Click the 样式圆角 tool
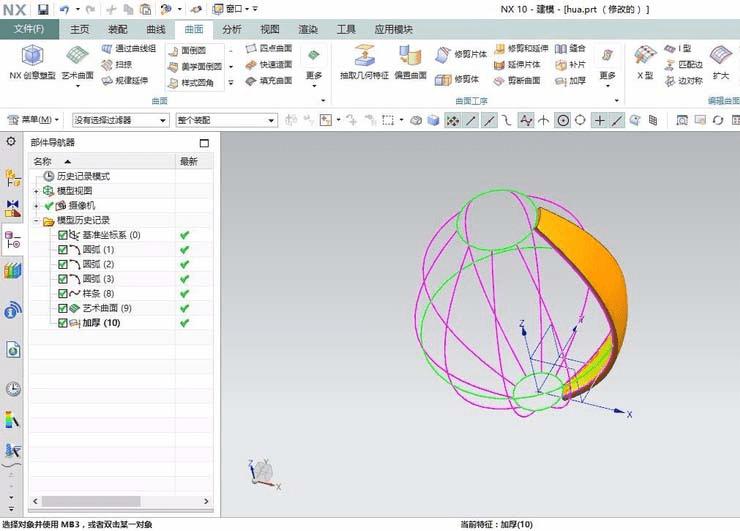Image resolution: width=740 pixels, height=531 pixels. pyautogui.click(x=191, y=83)
